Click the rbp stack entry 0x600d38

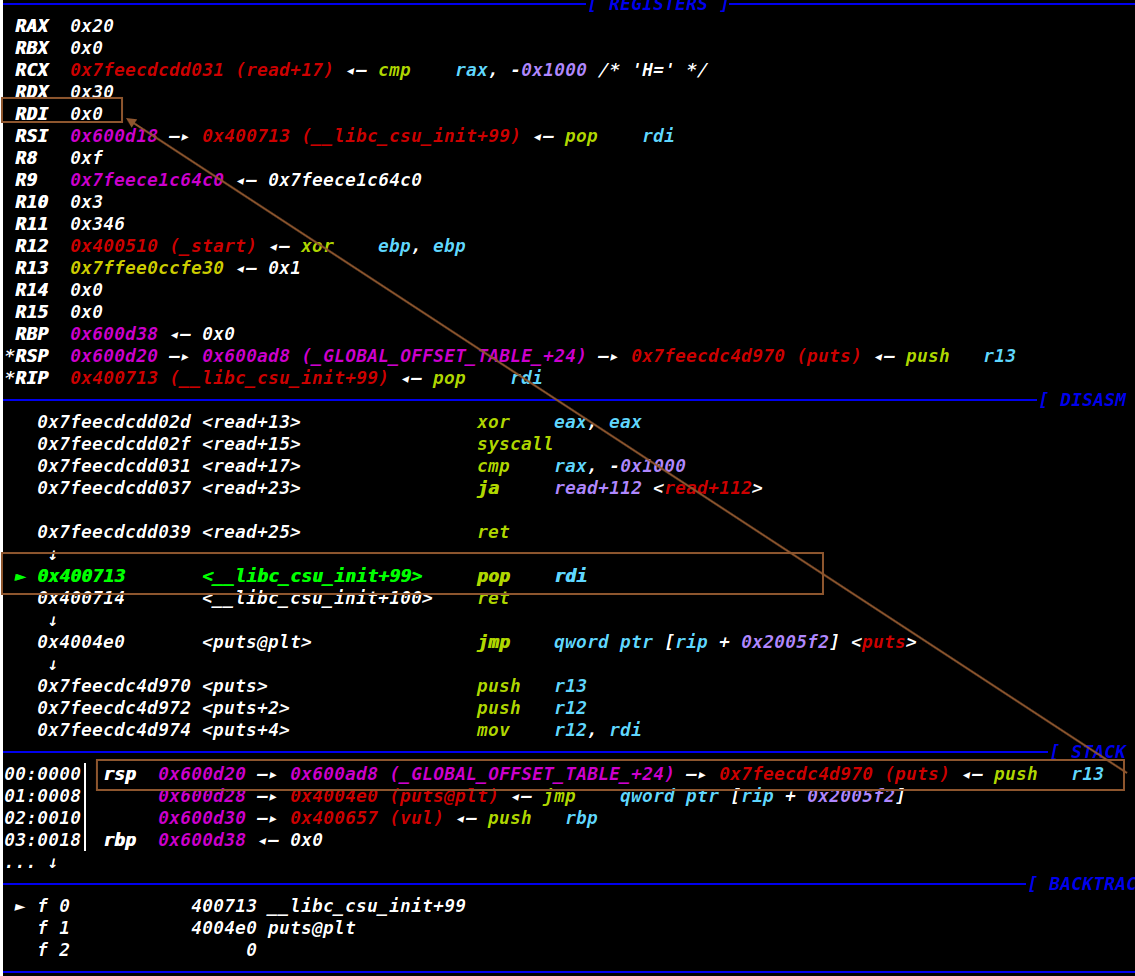coord(202,840)
